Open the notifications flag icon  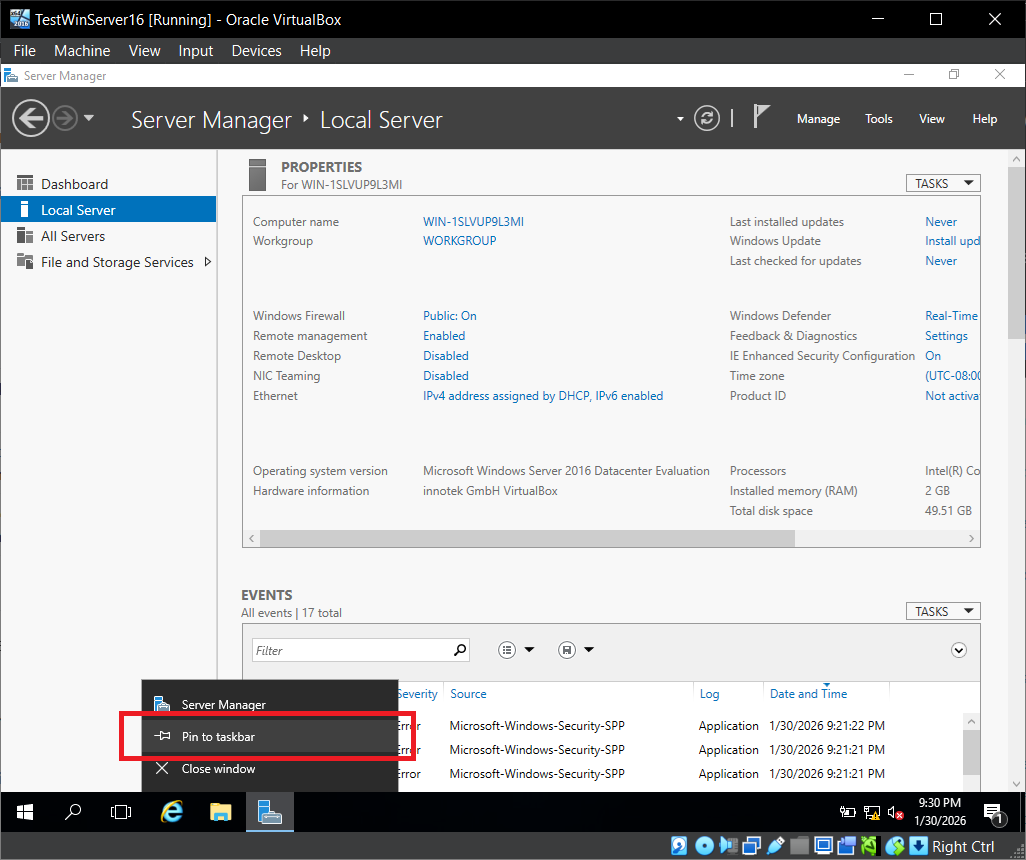761,118
